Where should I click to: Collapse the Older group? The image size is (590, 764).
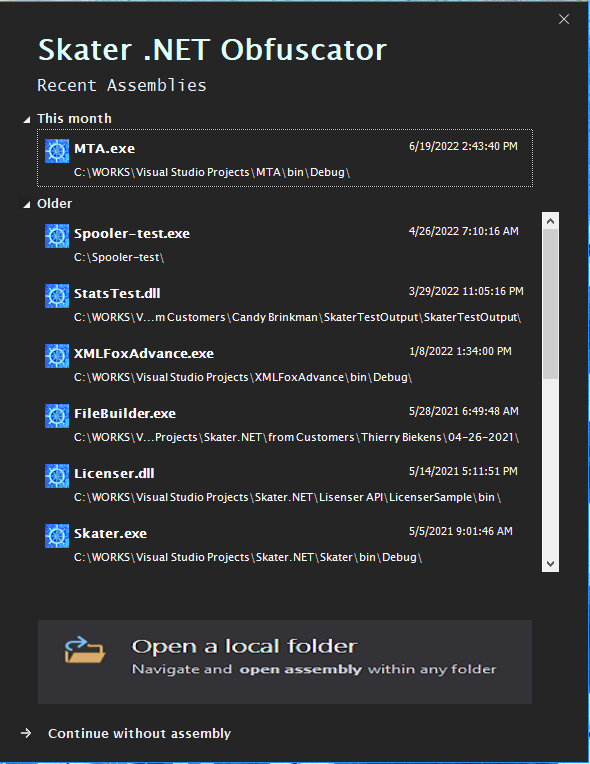[x=27, y=205]
